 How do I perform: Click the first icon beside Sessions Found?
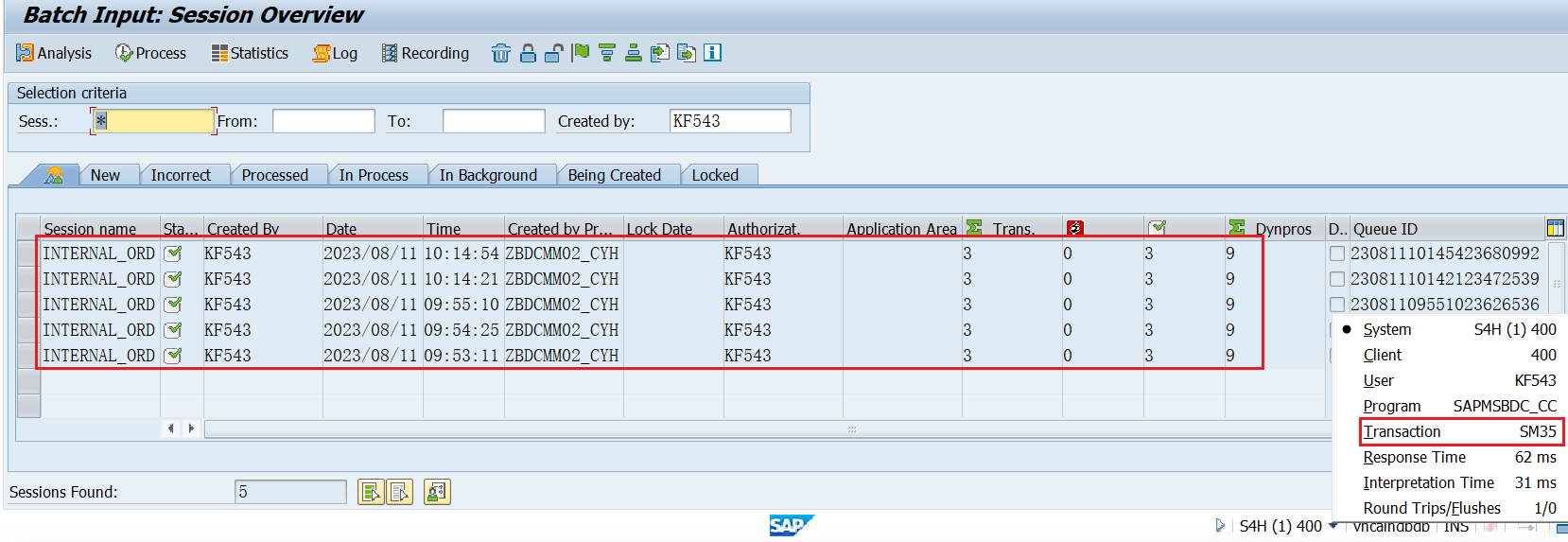(371, 492)
